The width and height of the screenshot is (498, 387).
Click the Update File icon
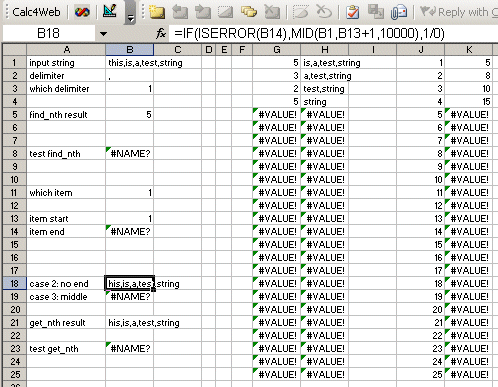click(x=376, y=12)
